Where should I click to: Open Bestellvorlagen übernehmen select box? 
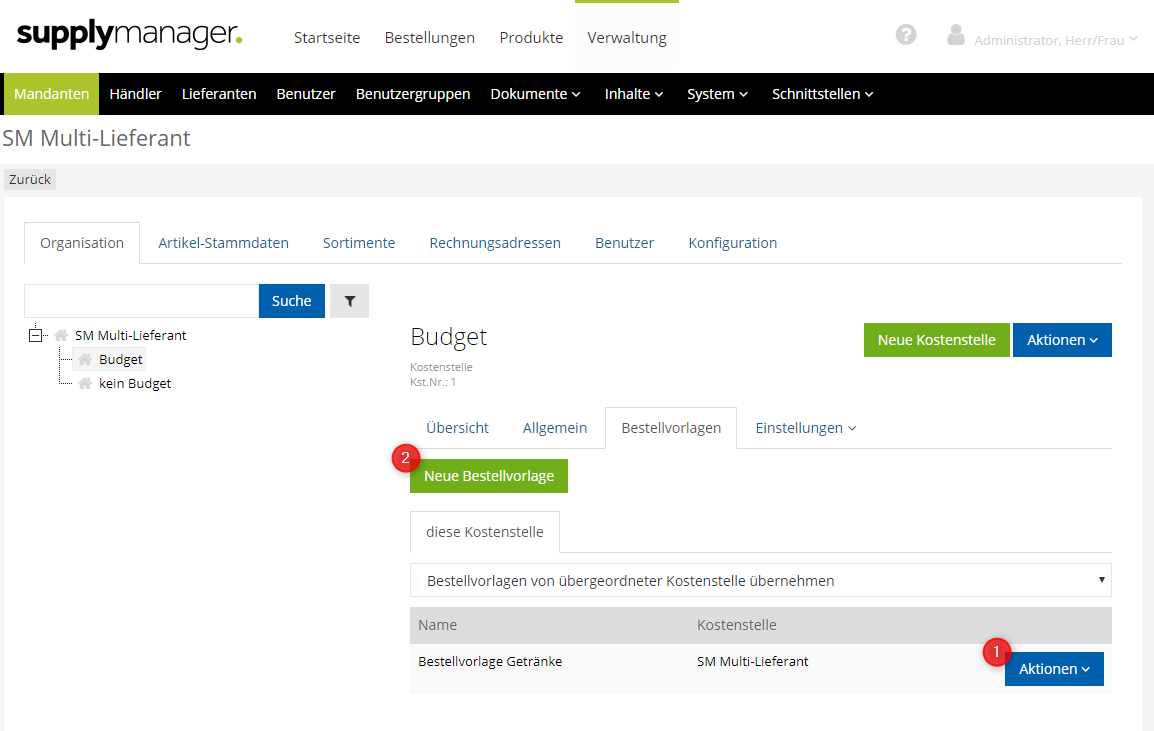coord(760,580)
